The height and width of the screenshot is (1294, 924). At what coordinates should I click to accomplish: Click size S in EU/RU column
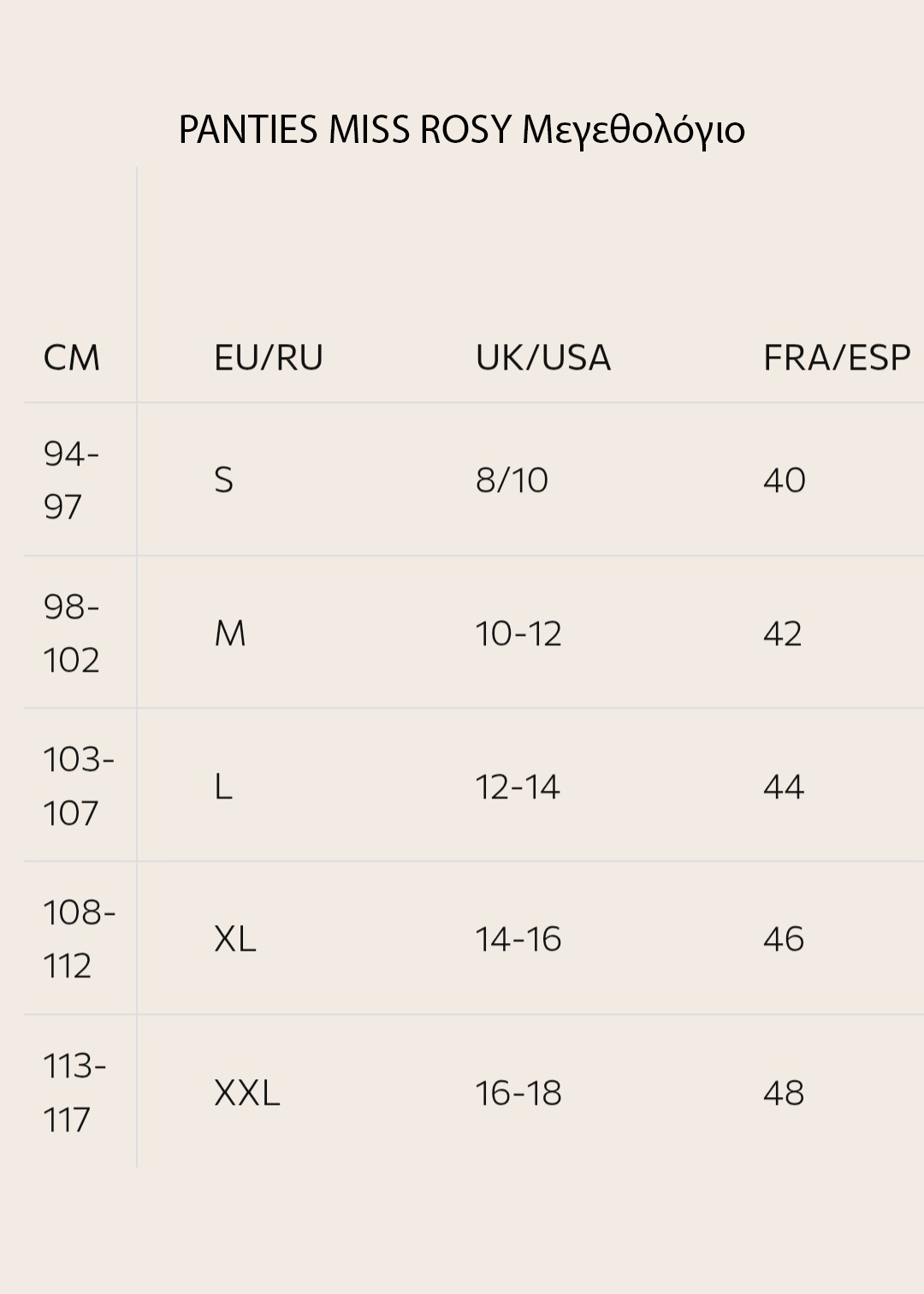point(224,480)
